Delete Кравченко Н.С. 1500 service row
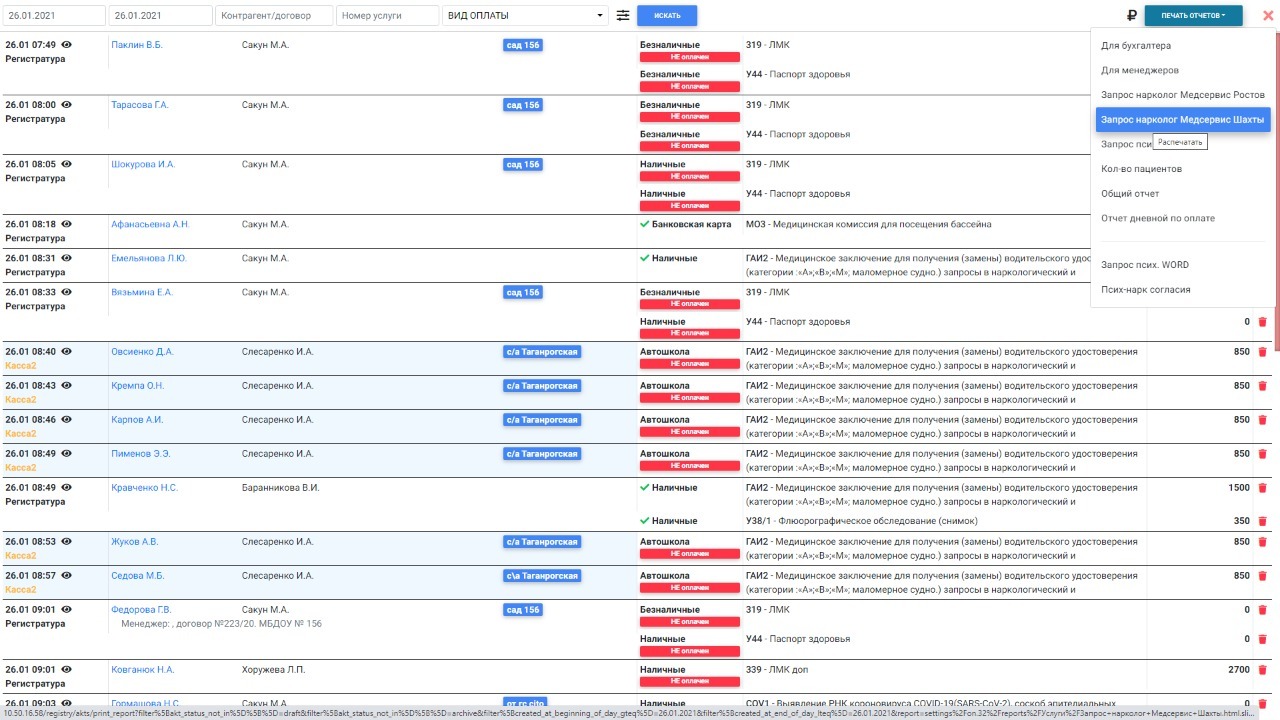 (x=1262, y=488)
